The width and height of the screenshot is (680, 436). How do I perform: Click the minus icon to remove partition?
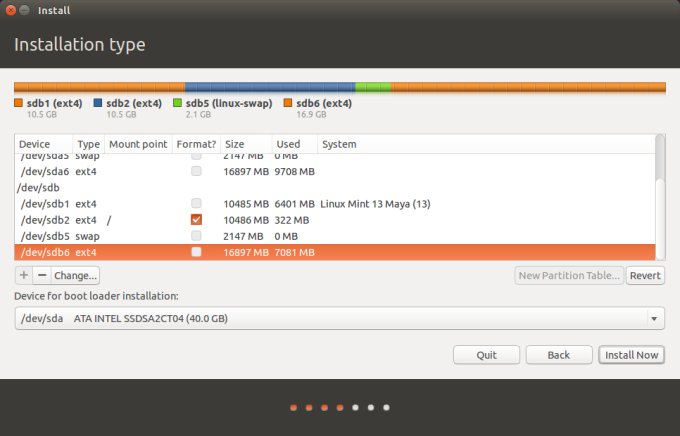coord(41,275)
